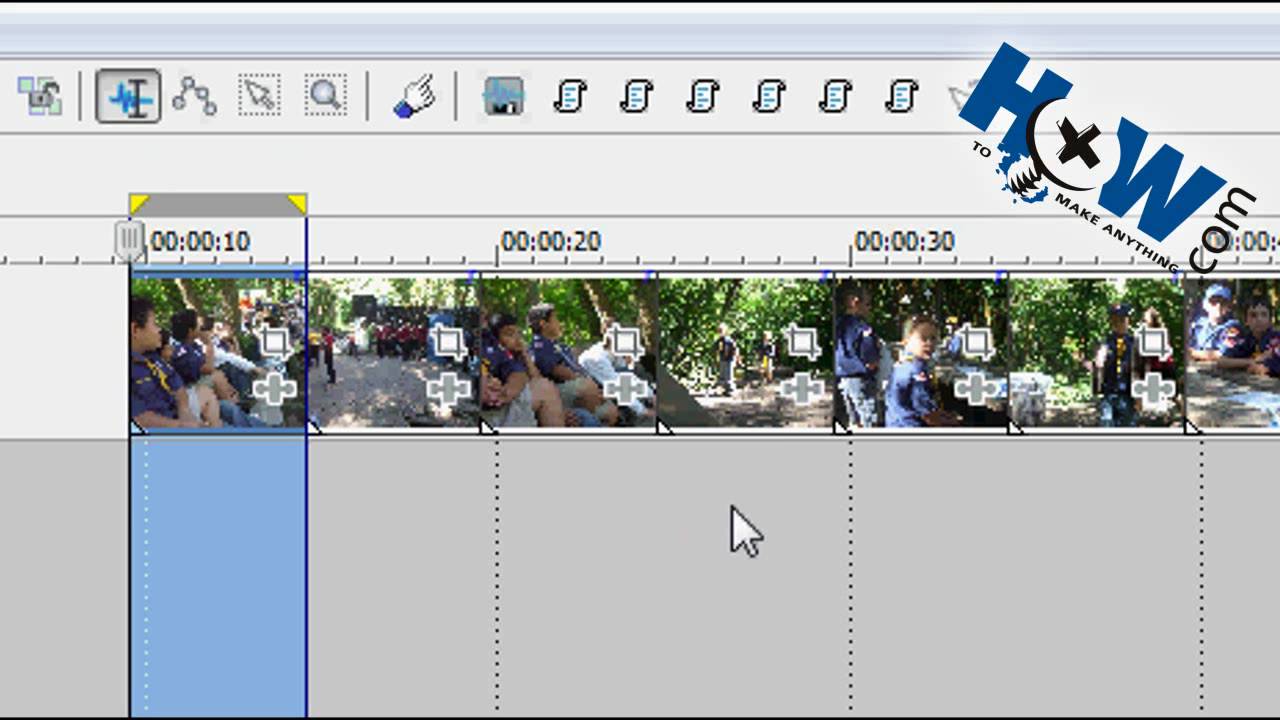The width and height of the screenshot is (1280, 720).
Task: Click the ruler at 00:00:30
Action: point(905,242)
